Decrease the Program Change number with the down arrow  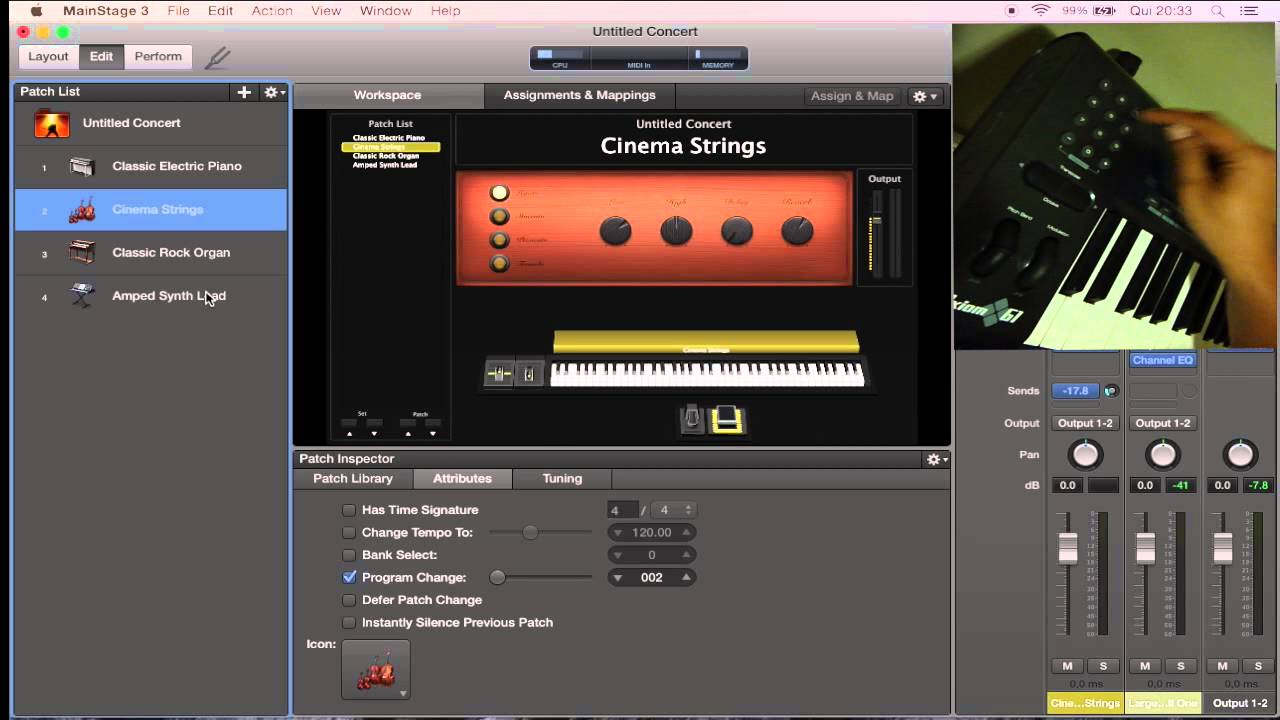618,577
